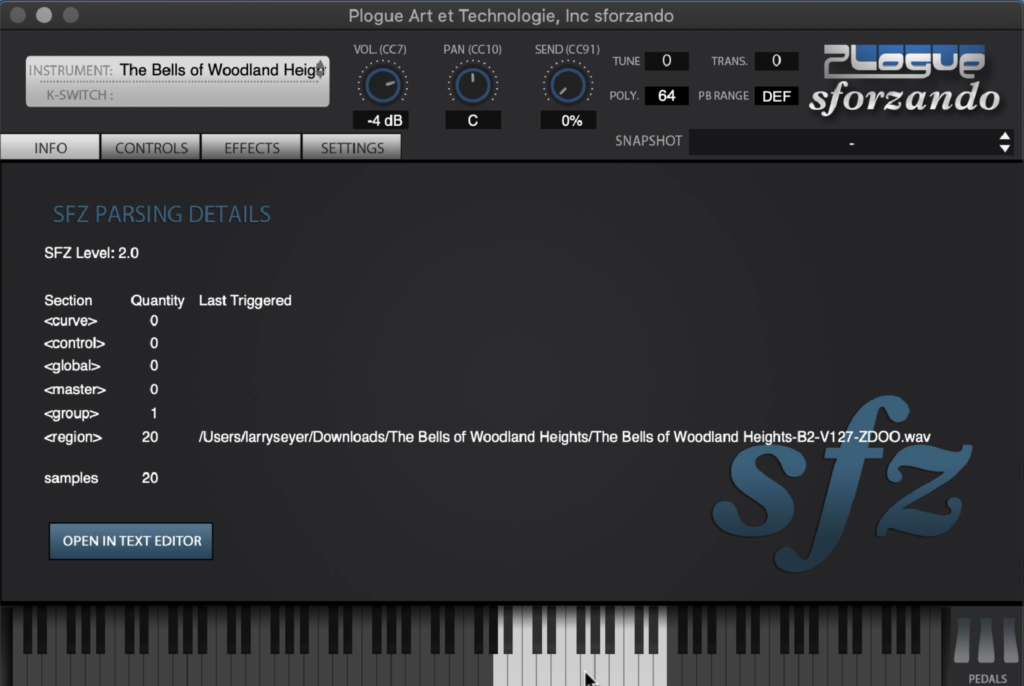Click the <master> section row label
1024x686 pixels.
pyautogui.click(x=74, y=389)
